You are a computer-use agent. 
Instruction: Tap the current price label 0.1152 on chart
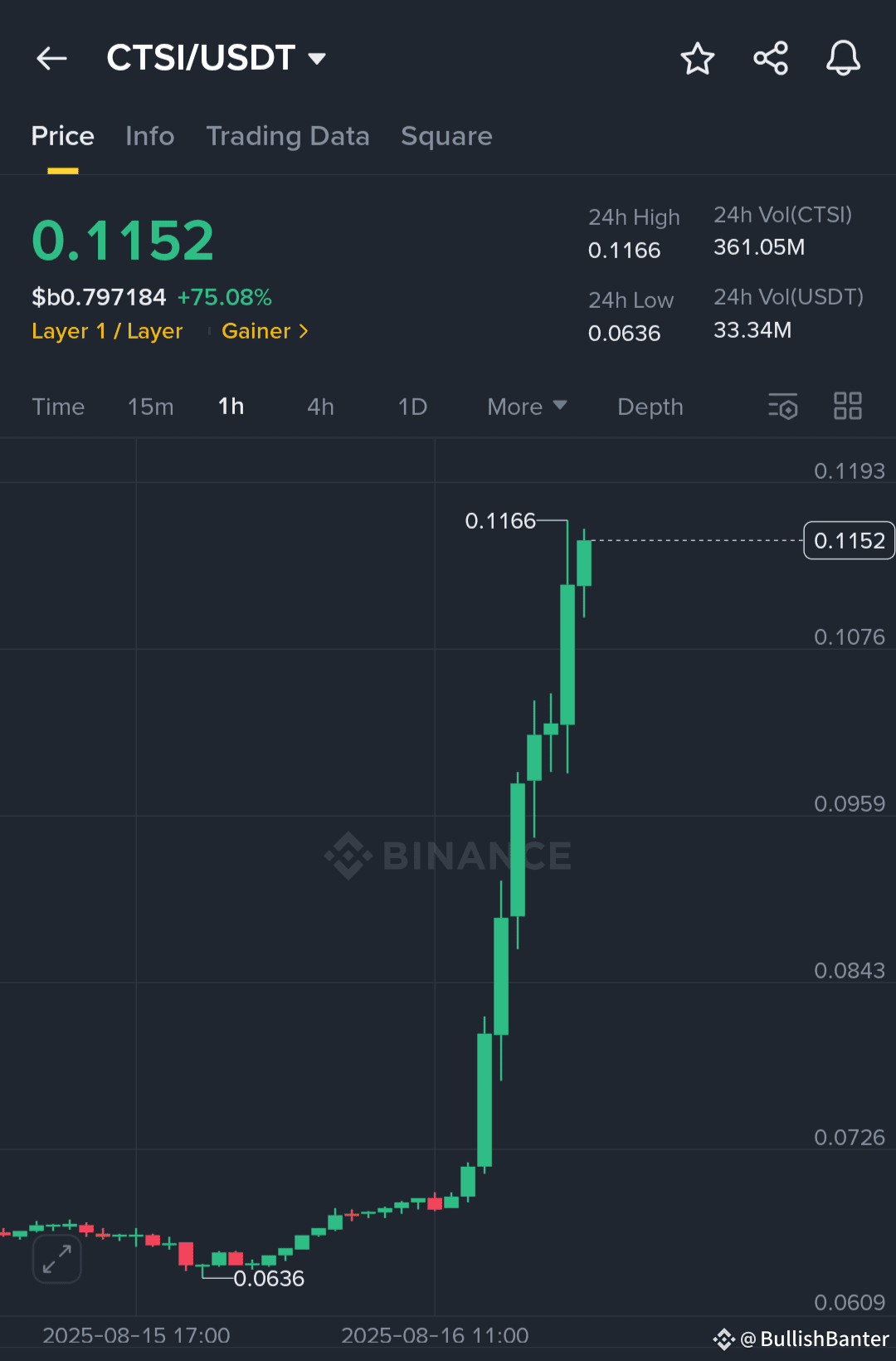848,540
